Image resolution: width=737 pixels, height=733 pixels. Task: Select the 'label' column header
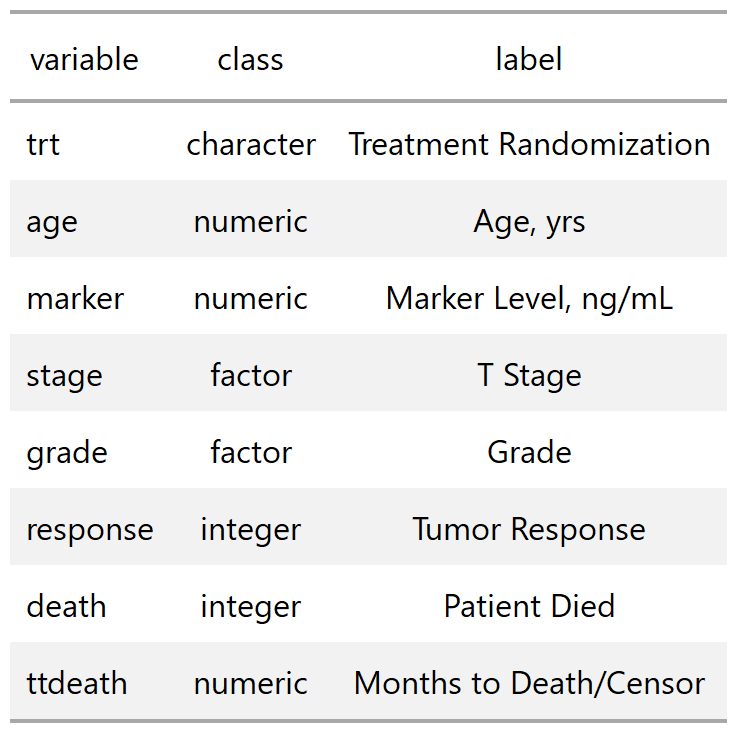pos(529,60)
